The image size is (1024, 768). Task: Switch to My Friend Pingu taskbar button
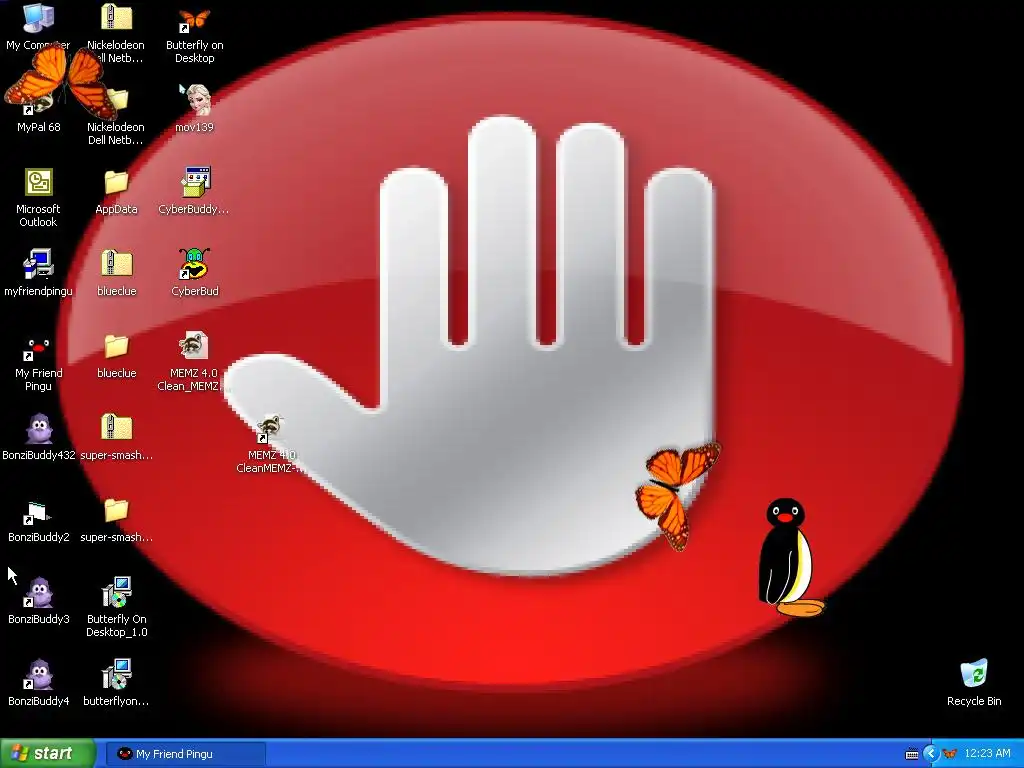(x=185, y=754)
